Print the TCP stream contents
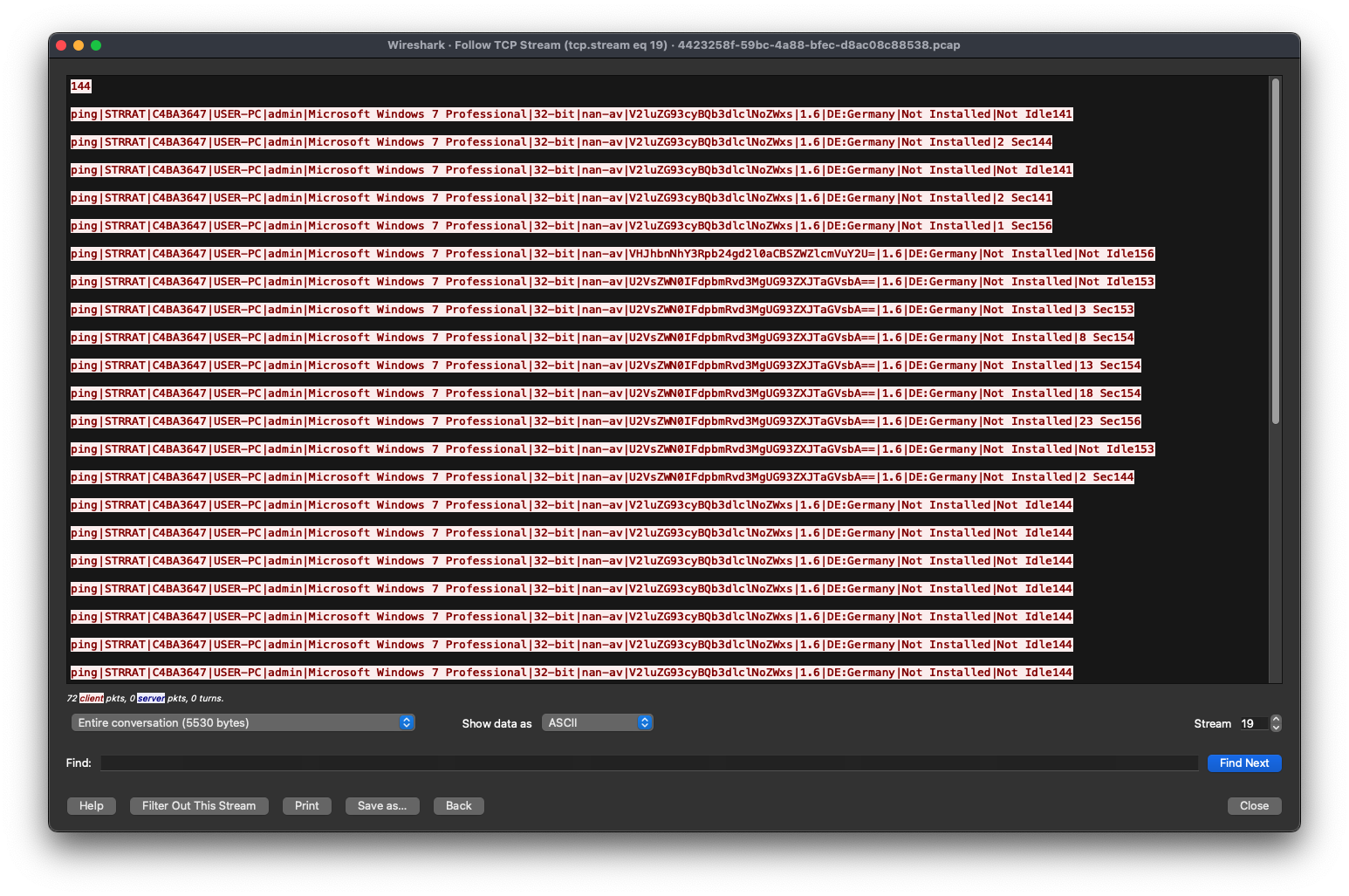1349x896 pixels. 306,806
